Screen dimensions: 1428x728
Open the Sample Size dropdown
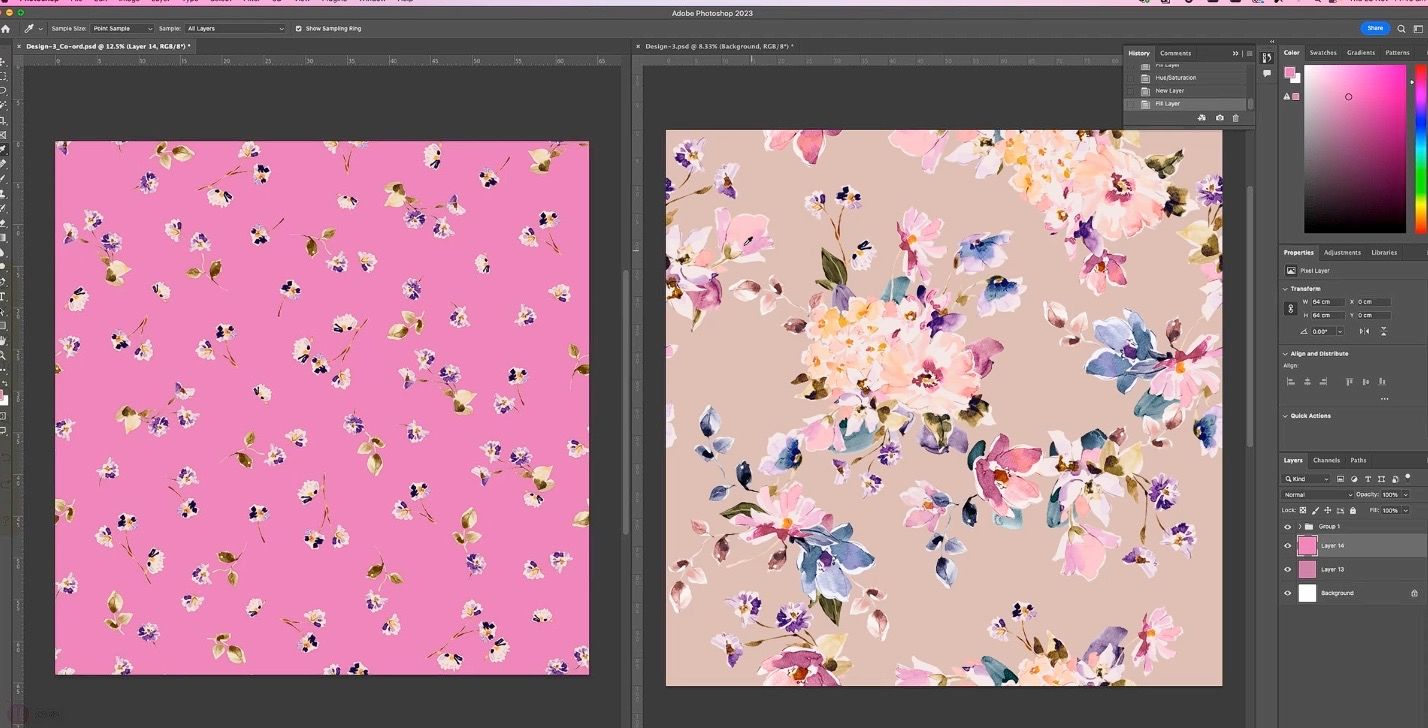(123, 29)
